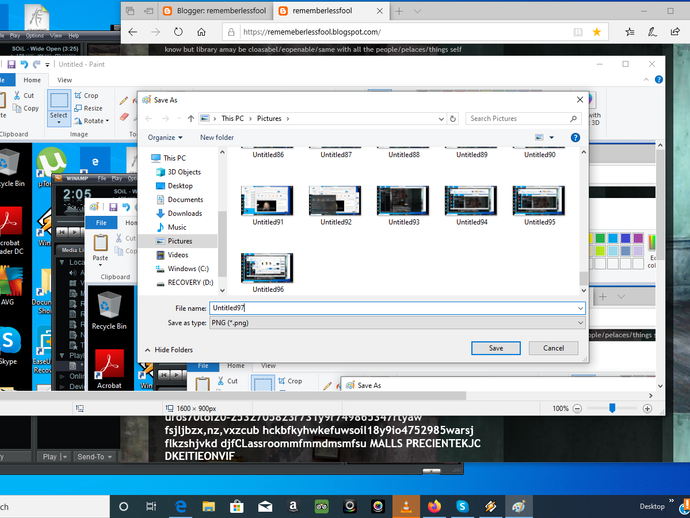Click Save in the Save As dialog
This screenshot has height=518, width=690.
pos(495,348)
